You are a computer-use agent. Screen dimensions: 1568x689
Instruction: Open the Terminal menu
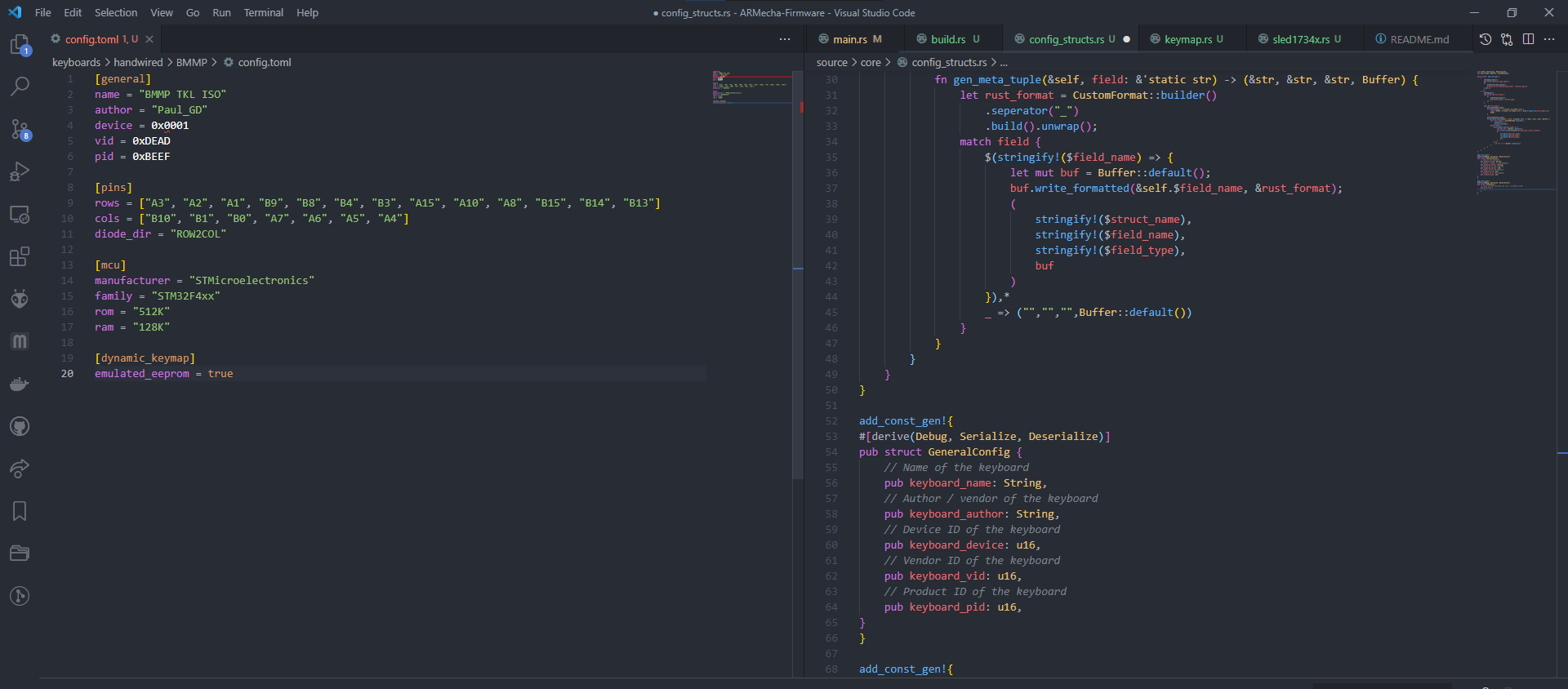263,12
